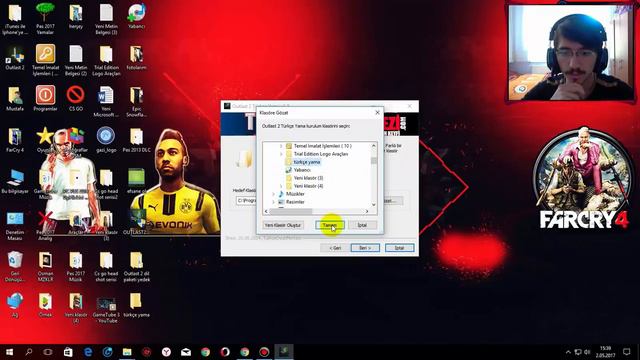Select the Epic Snowfla... folder icon
This screenshot has width=640, height=360.
point(136,101)
